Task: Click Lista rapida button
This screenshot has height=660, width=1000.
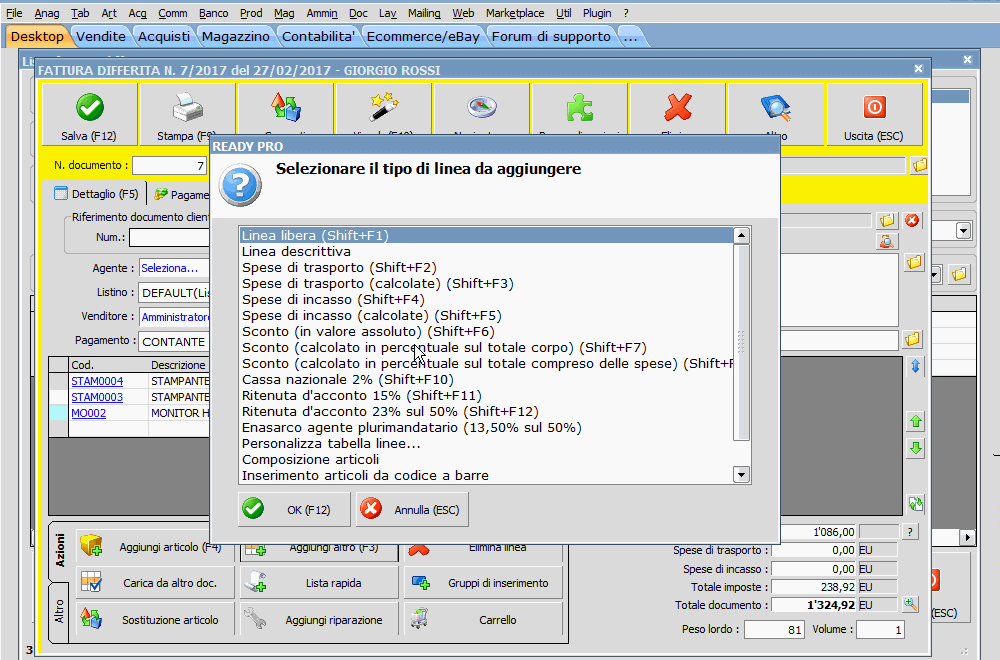Action: (319, 583)
